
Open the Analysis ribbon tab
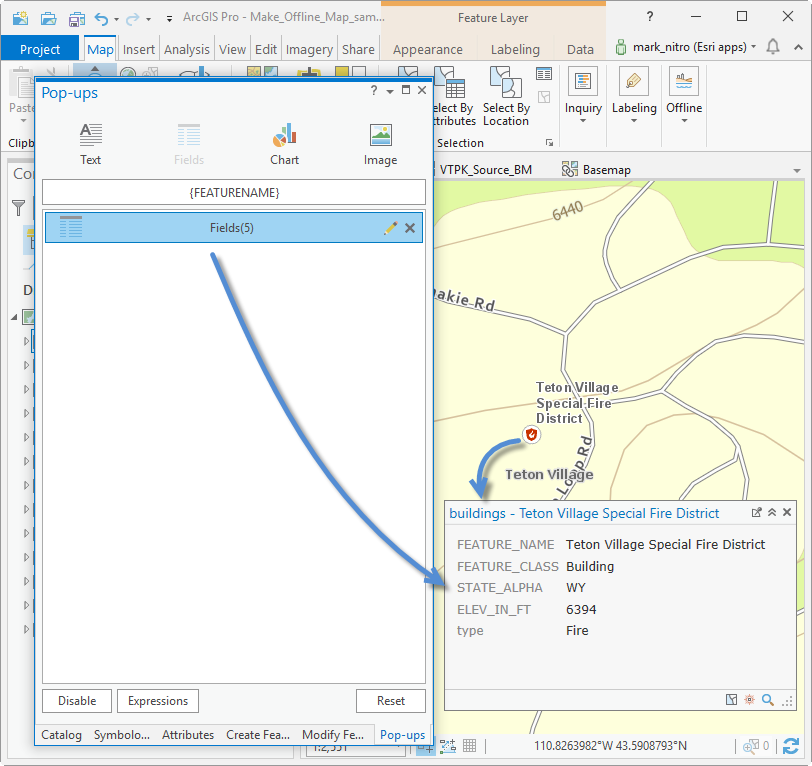point(187,49)
